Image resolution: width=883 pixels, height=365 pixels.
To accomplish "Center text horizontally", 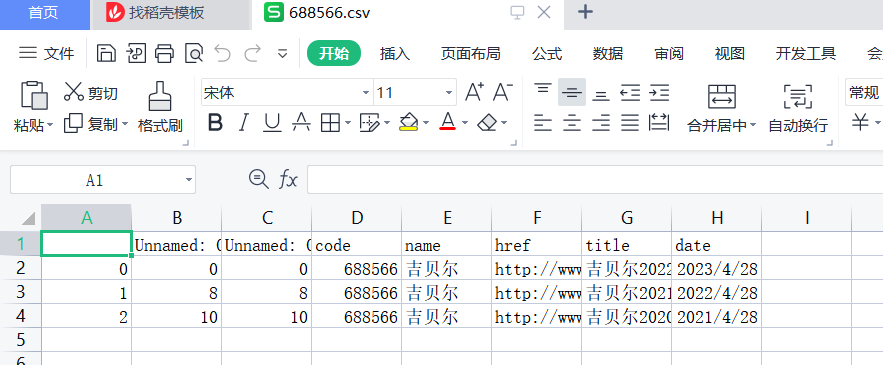I will (572, 122).
